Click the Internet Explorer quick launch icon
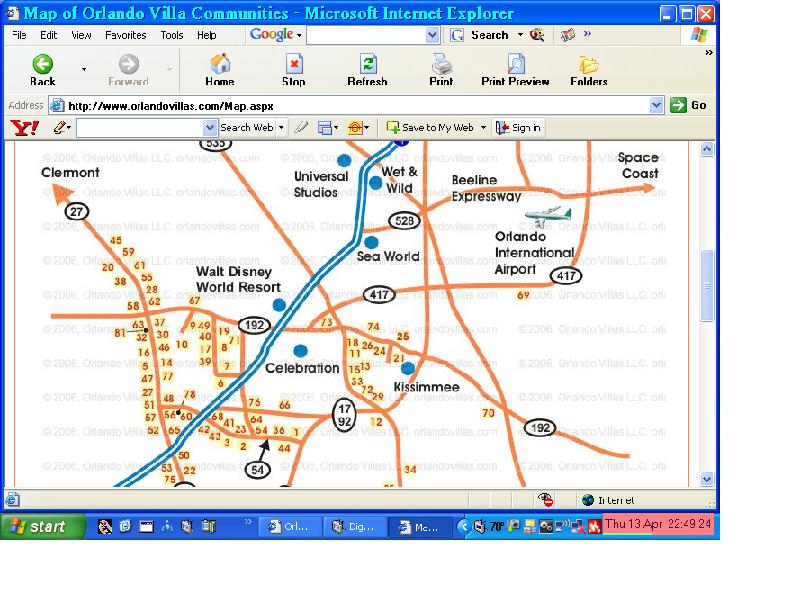Viewport: 800px width, 600px height. [126, 526]
